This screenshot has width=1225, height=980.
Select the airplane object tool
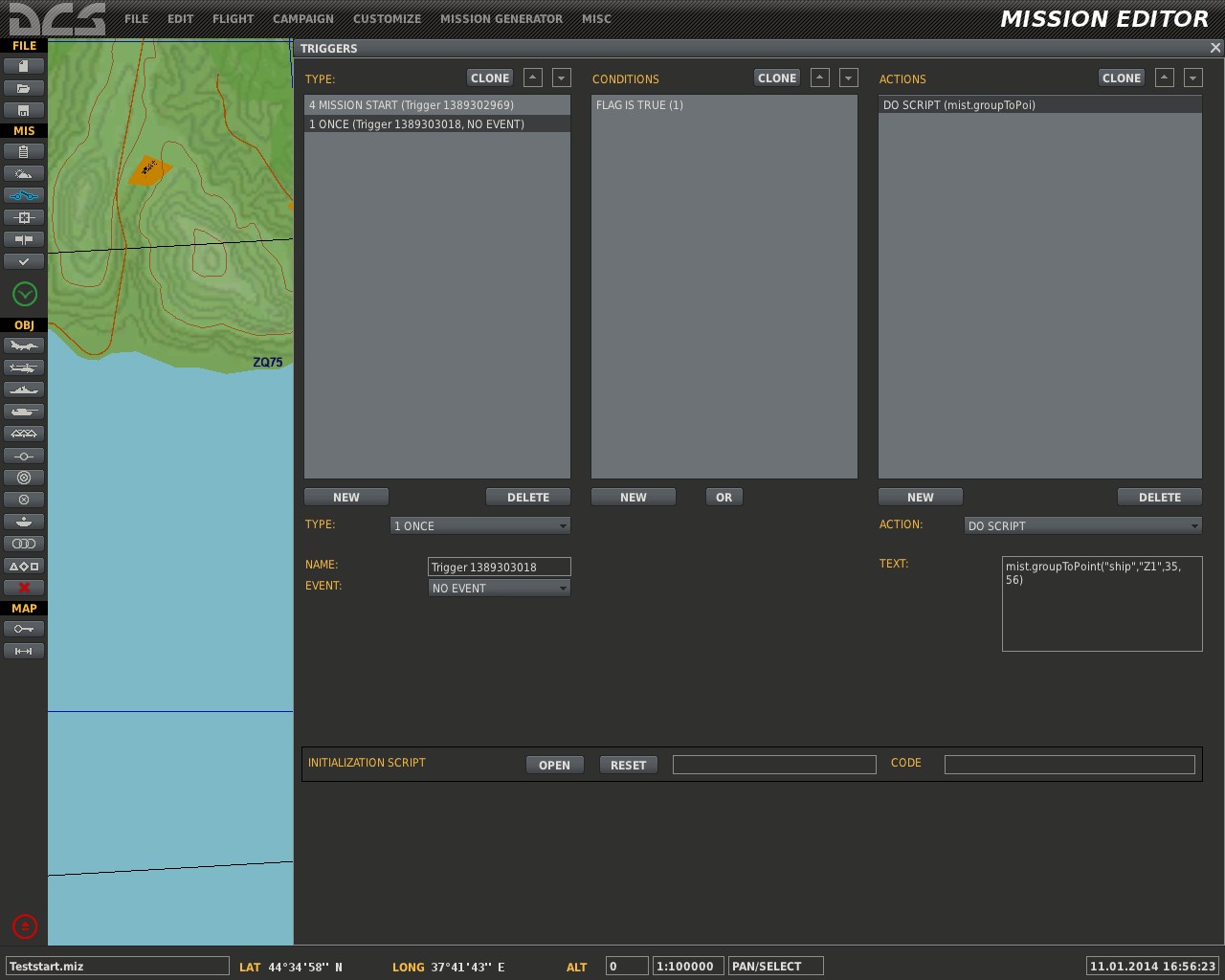(24, 345)
